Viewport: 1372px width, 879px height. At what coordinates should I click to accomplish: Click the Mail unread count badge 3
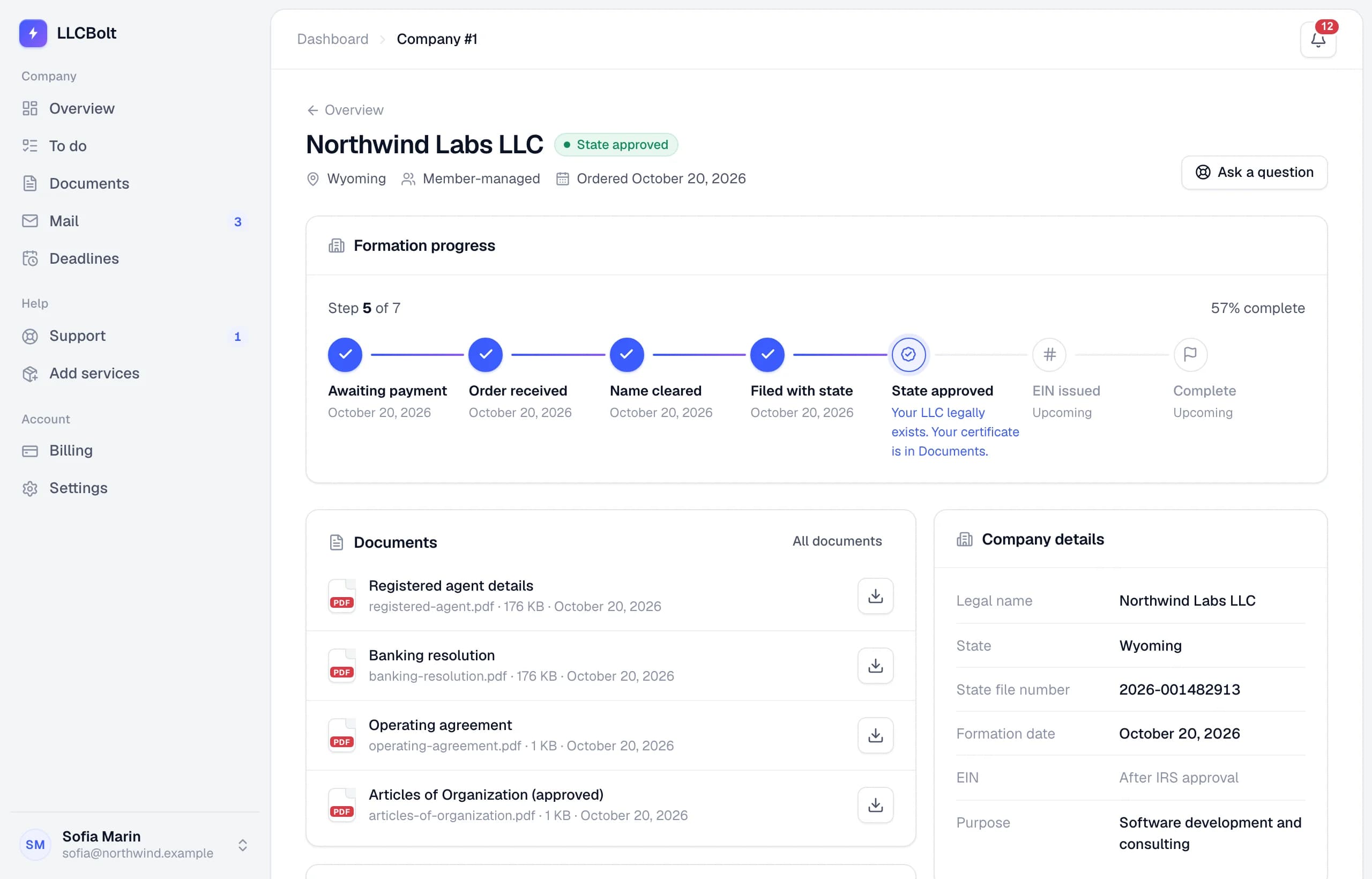point(238,222)
